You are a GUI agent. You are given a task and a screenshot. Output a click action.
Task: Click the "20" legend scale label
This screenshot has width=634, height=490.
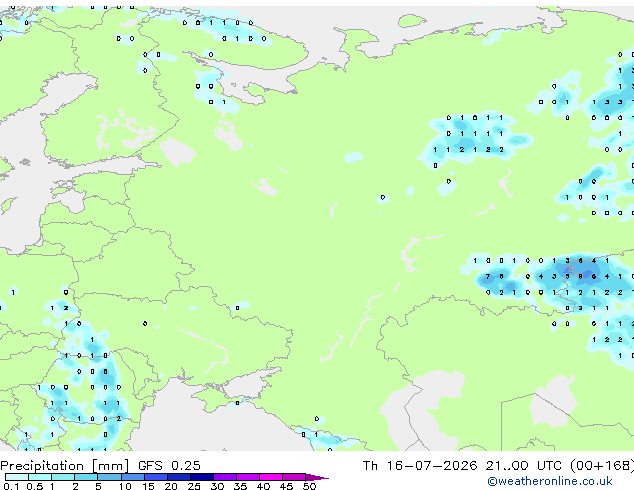(x=171, y=486)
